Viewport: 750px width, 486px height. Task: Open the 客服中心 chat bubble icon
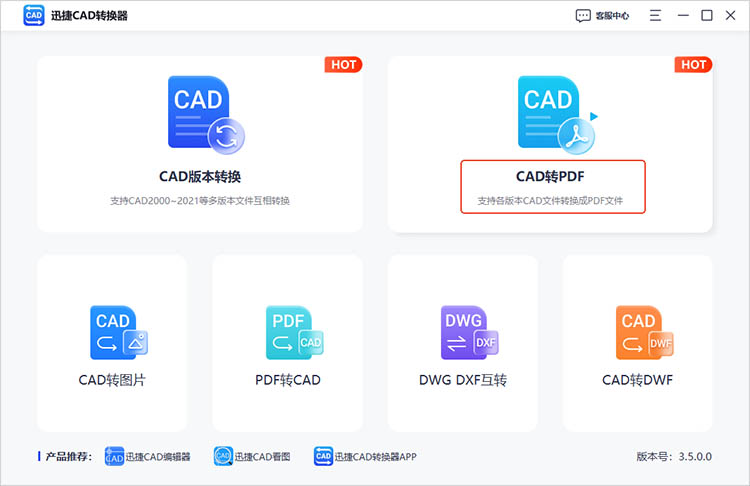(583, 16)
